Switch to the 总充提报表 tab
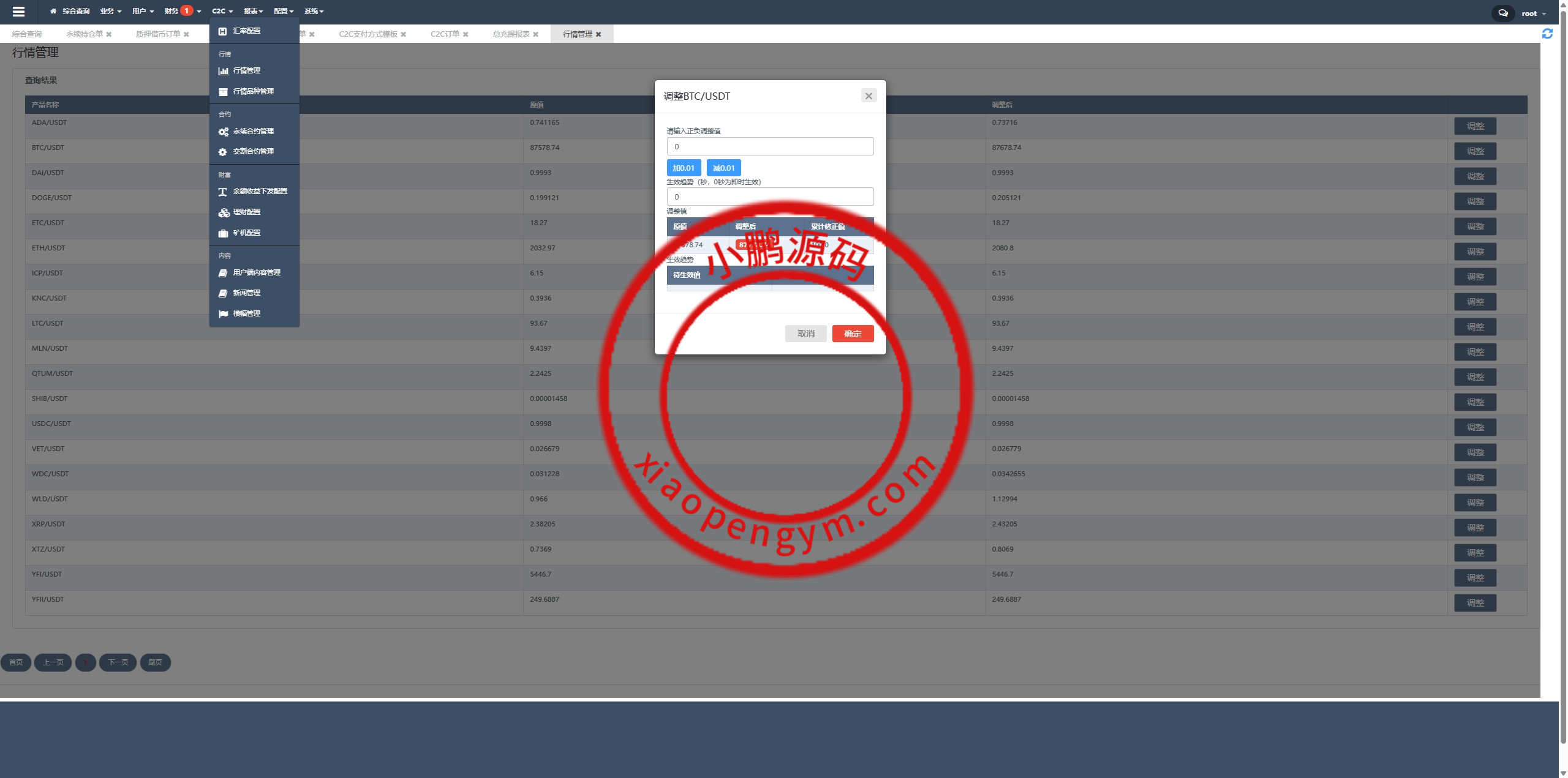Viewport: 1568px width, 778px height. click(511, 34)
